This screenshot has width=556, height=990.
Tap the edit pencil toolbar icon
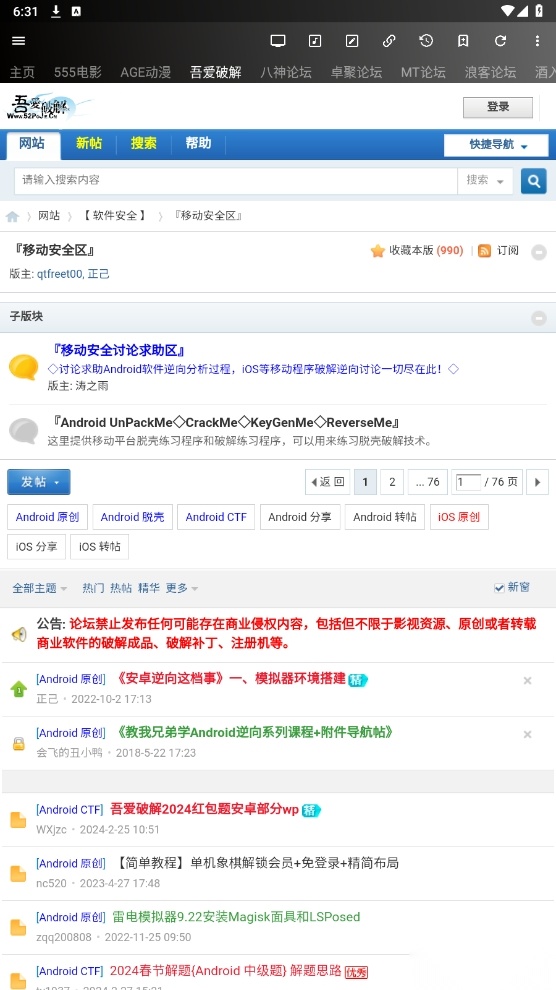(x=352, y=40)
